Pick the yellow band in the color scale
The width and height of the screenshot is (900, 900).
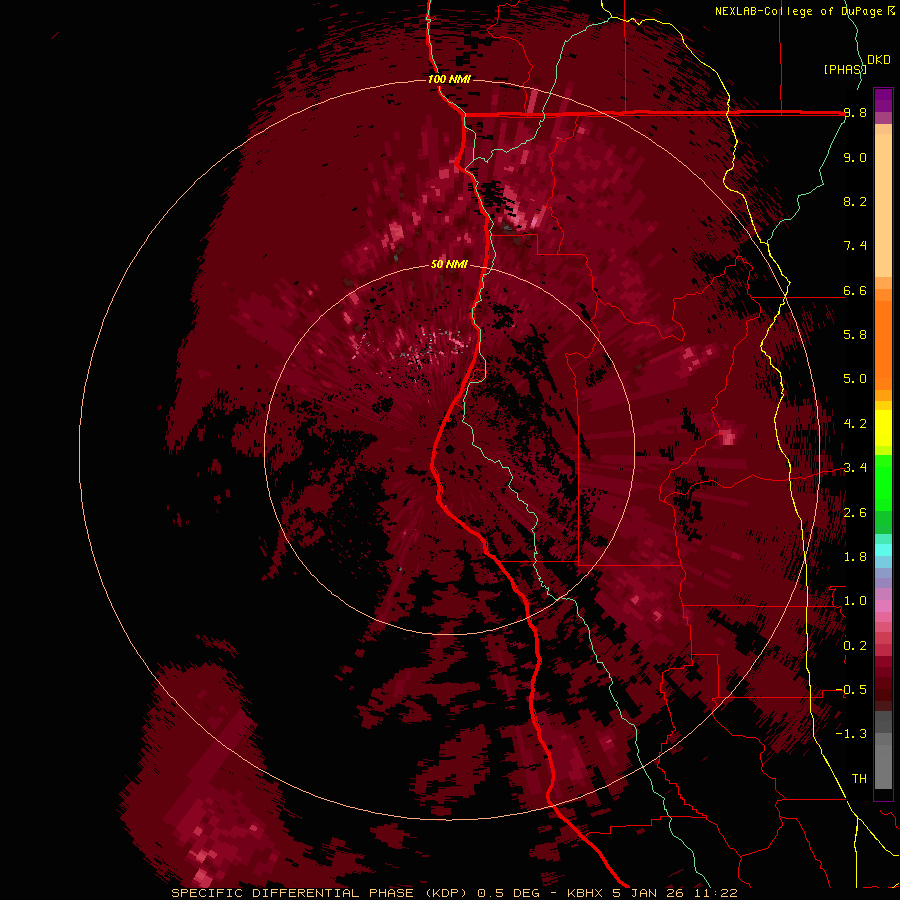coord(883,428)
